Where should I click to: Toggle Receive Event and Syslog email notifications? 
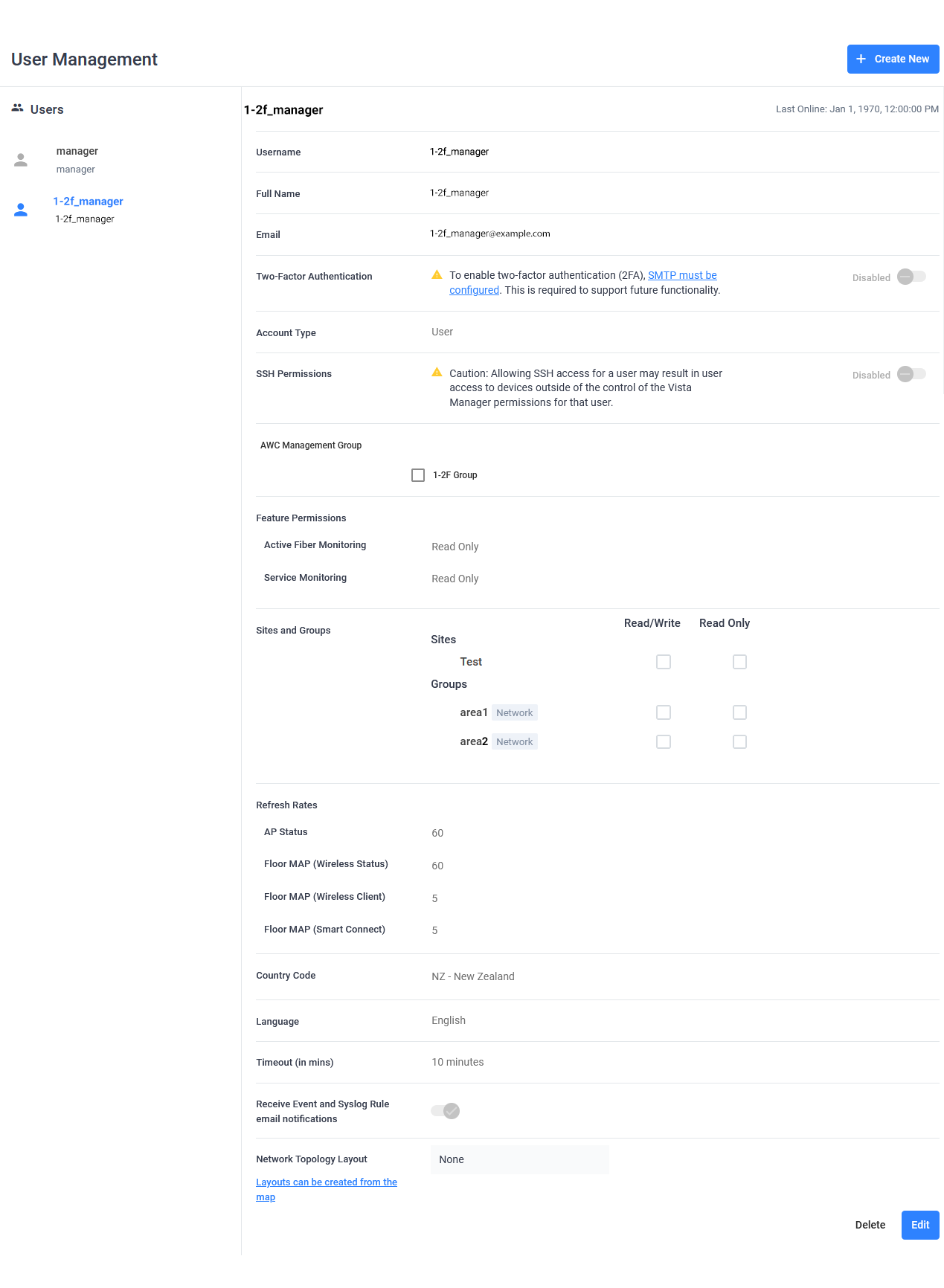(x=445, y=1110)
